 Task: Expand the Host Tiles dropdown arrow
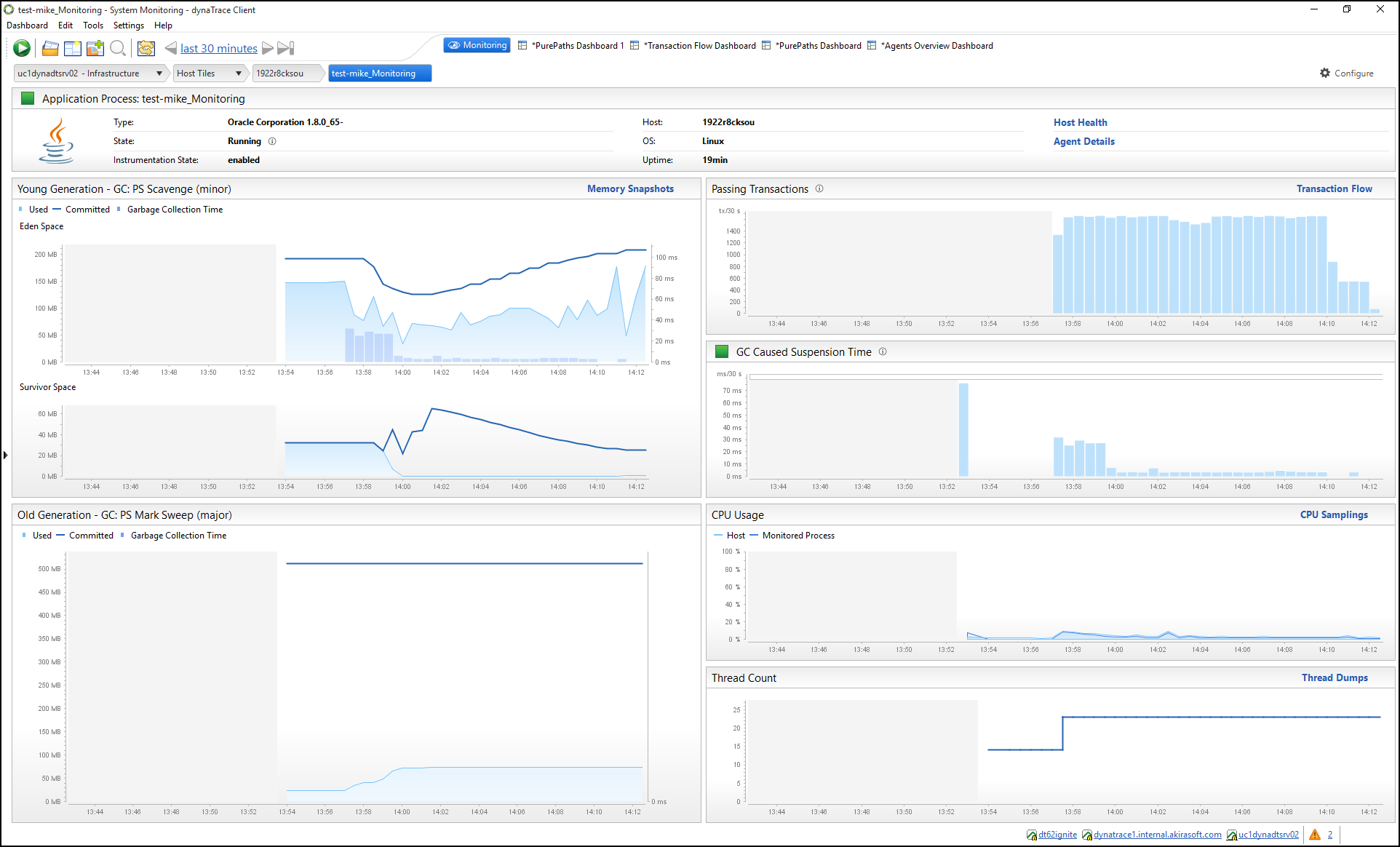tap(239, 73)
